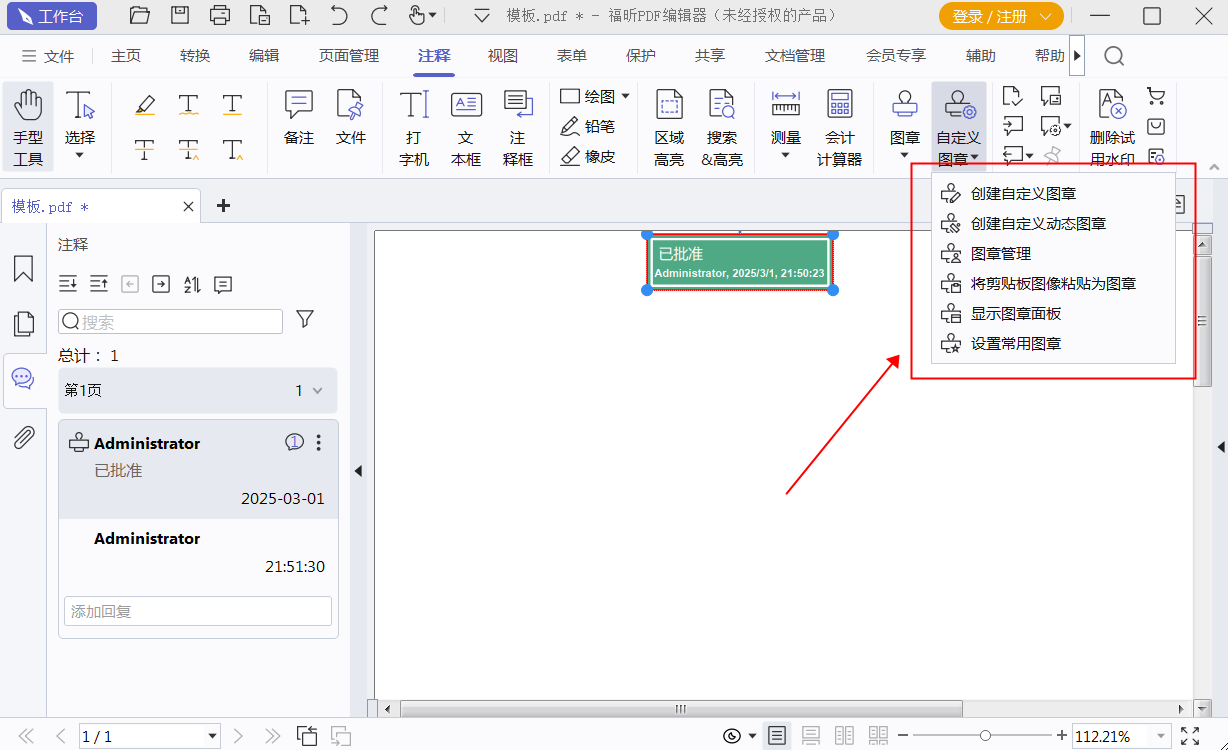The width and height of the screenshot is (1228, 750).
Task: Click the filter comments funnel icon
Action: pos(305,319)
